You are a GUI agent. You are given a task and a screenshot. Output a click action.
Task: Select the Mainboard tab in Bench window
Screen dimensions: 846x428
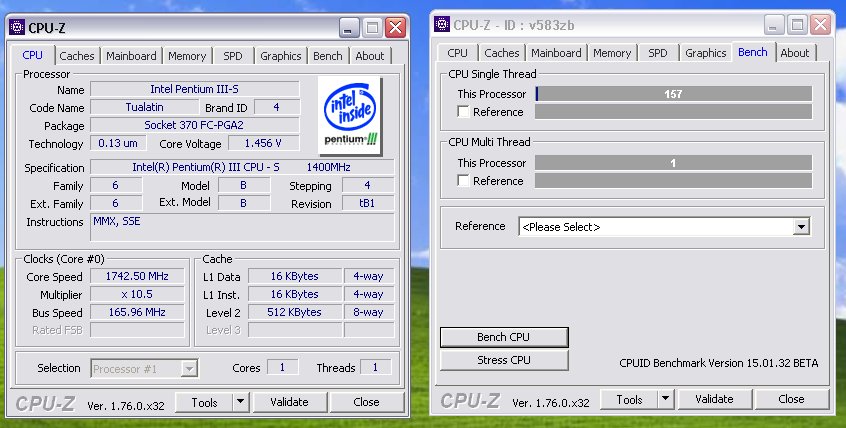pyautogui.click(x=556, y=53)
